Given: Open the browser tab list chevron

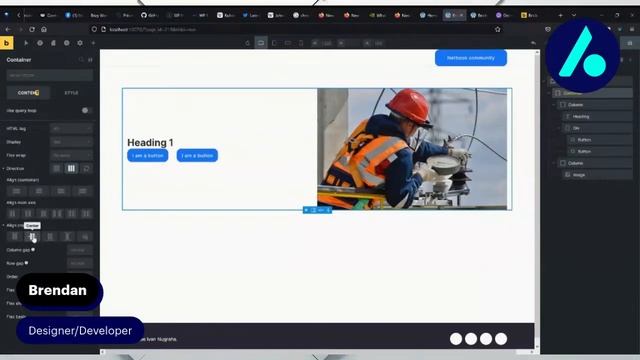Looking at the screenshot, I should pos(574,15).
